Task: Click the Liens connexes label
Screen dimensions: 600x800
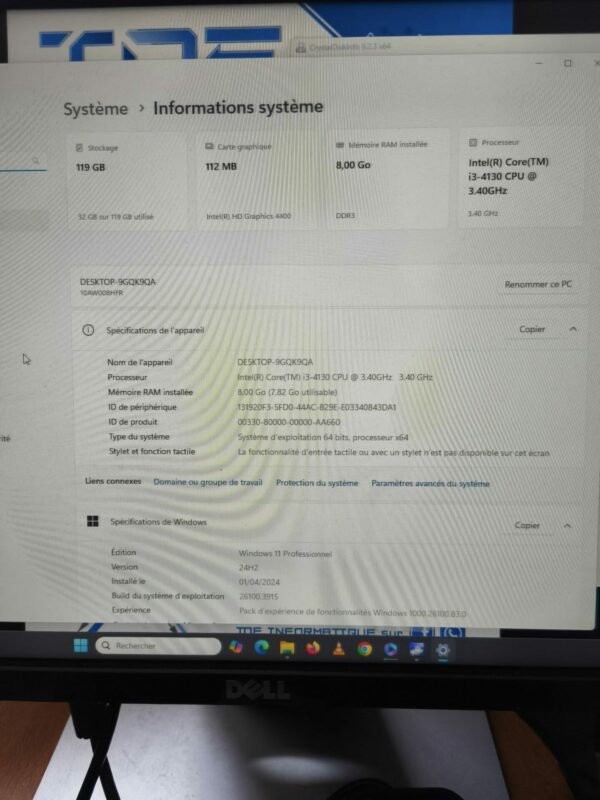Action: click(x=113, y=481)
